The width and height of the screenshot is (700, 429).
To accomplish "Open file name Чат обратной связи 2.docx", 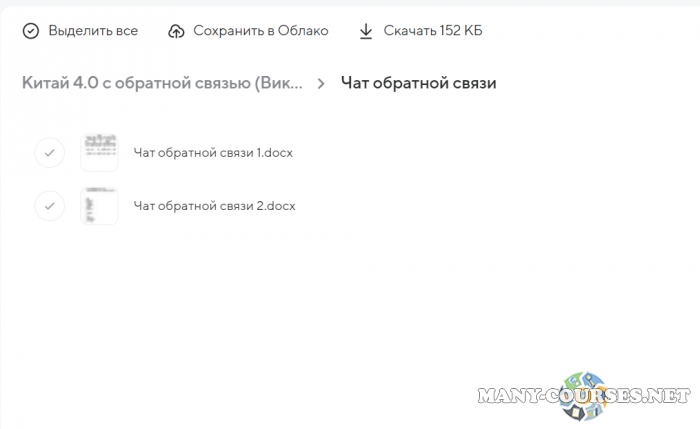I will (x=214, y=206).
